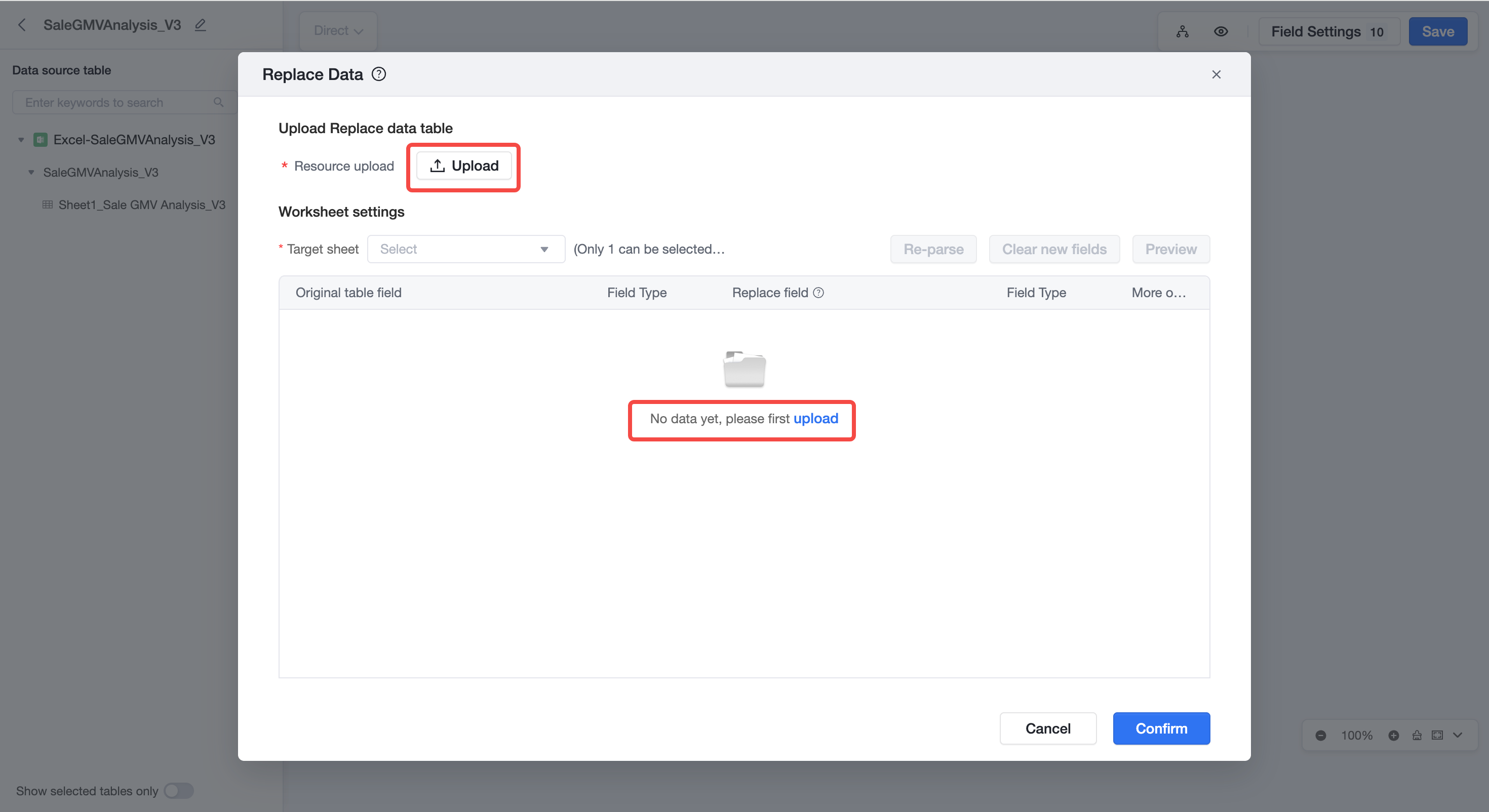This screenshot has height=812, width=1489.
Task: Open the Direct connection mode dropdown
Action: click(338, 31)
